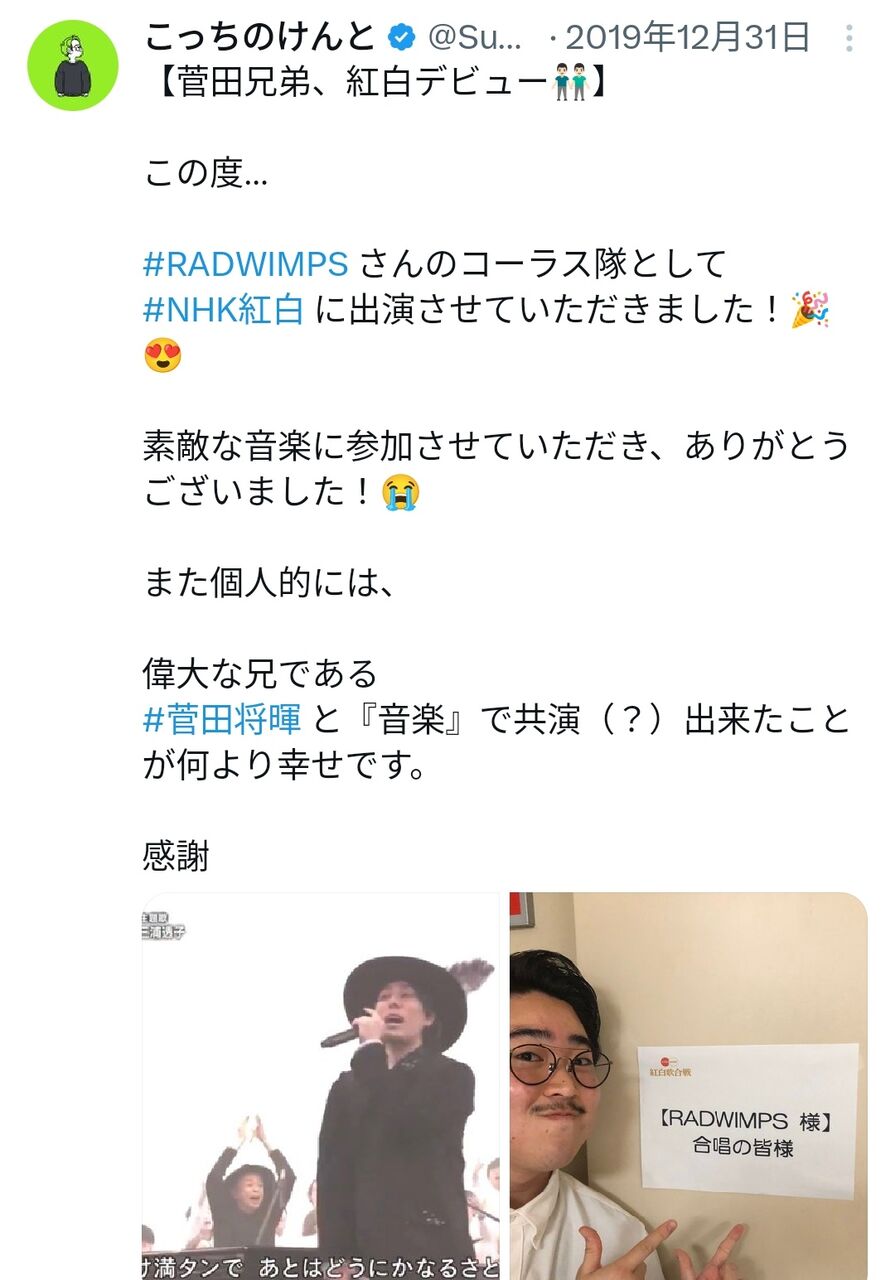Viewport: 895px width, 1280px height.
Task: Click the party popper emoji
Action: (x=810, y=310)
